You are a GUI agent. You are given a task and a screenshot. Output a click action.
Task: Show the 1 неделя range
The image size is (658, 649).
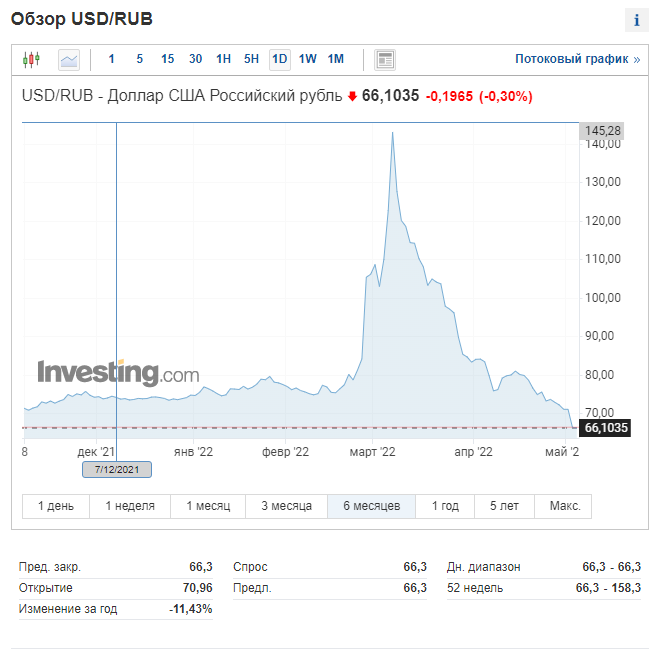(x=130, y=506)
